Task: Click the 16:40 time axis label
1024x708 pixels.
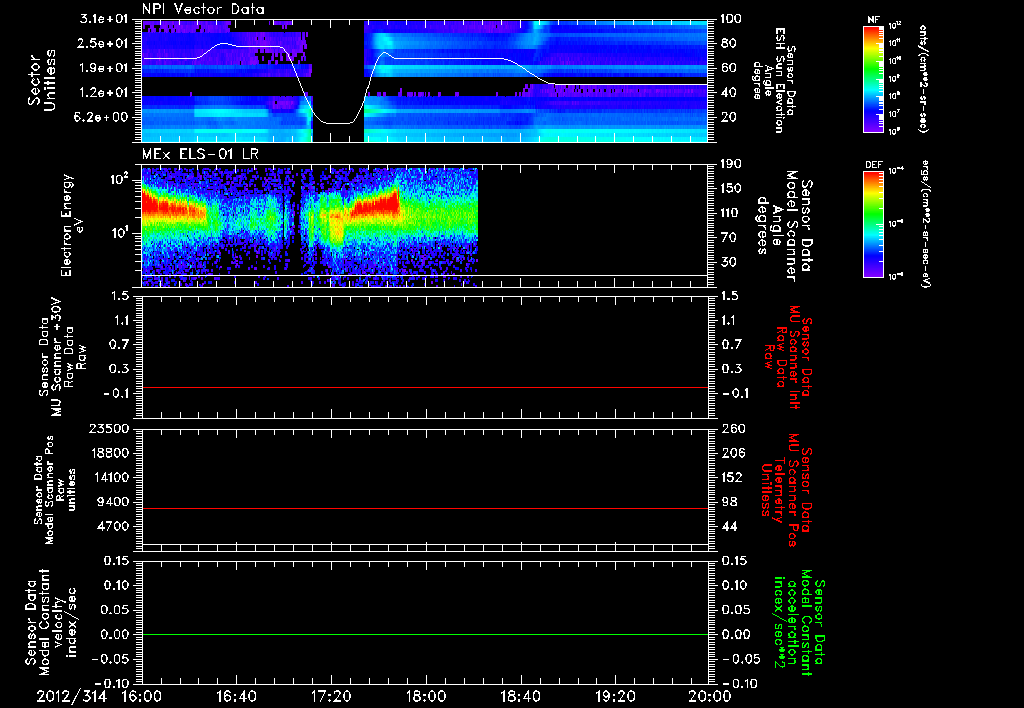Action: click(236, 696)
